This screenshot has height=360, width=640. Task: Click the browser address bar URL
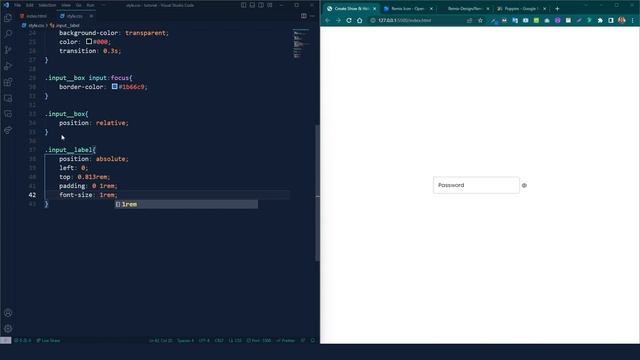(404, 20)
